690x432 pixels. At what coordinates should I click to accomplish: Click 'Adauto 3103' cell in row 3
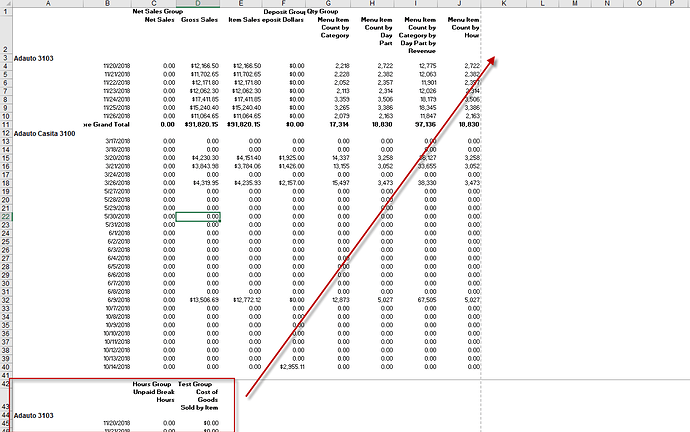[x=33, y=58]
